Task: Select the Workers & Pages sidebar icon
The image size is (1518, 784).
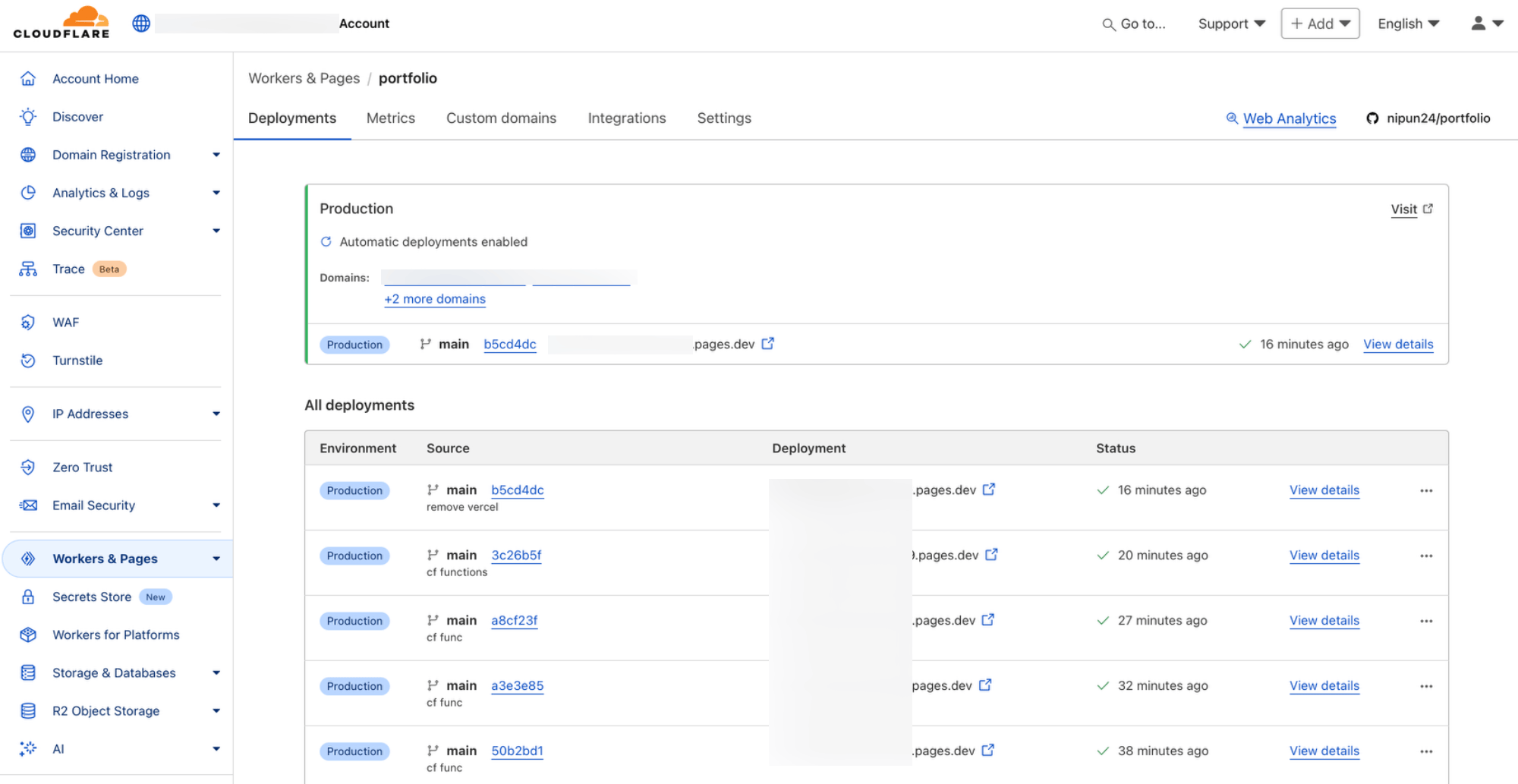Action: point(28,559)
